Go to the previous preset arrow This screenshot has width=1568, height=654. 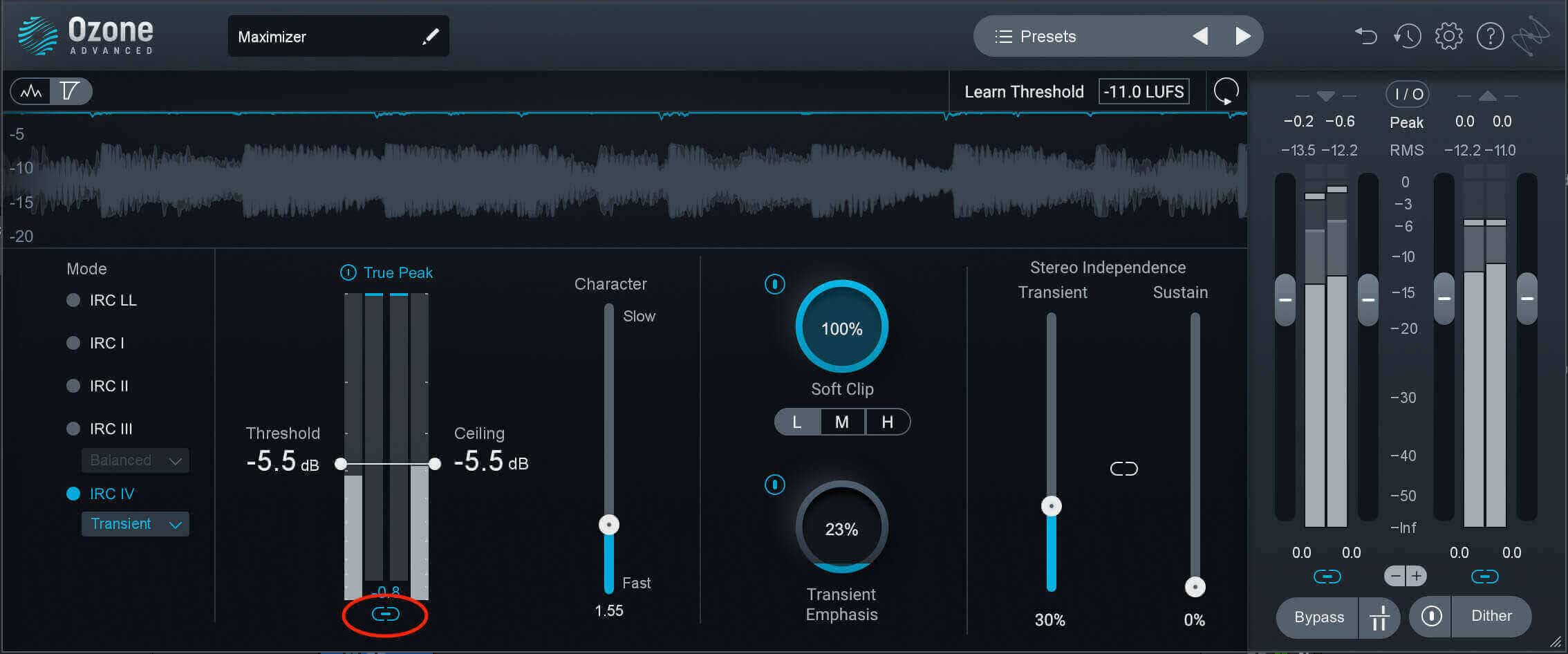click(1200, 36)
